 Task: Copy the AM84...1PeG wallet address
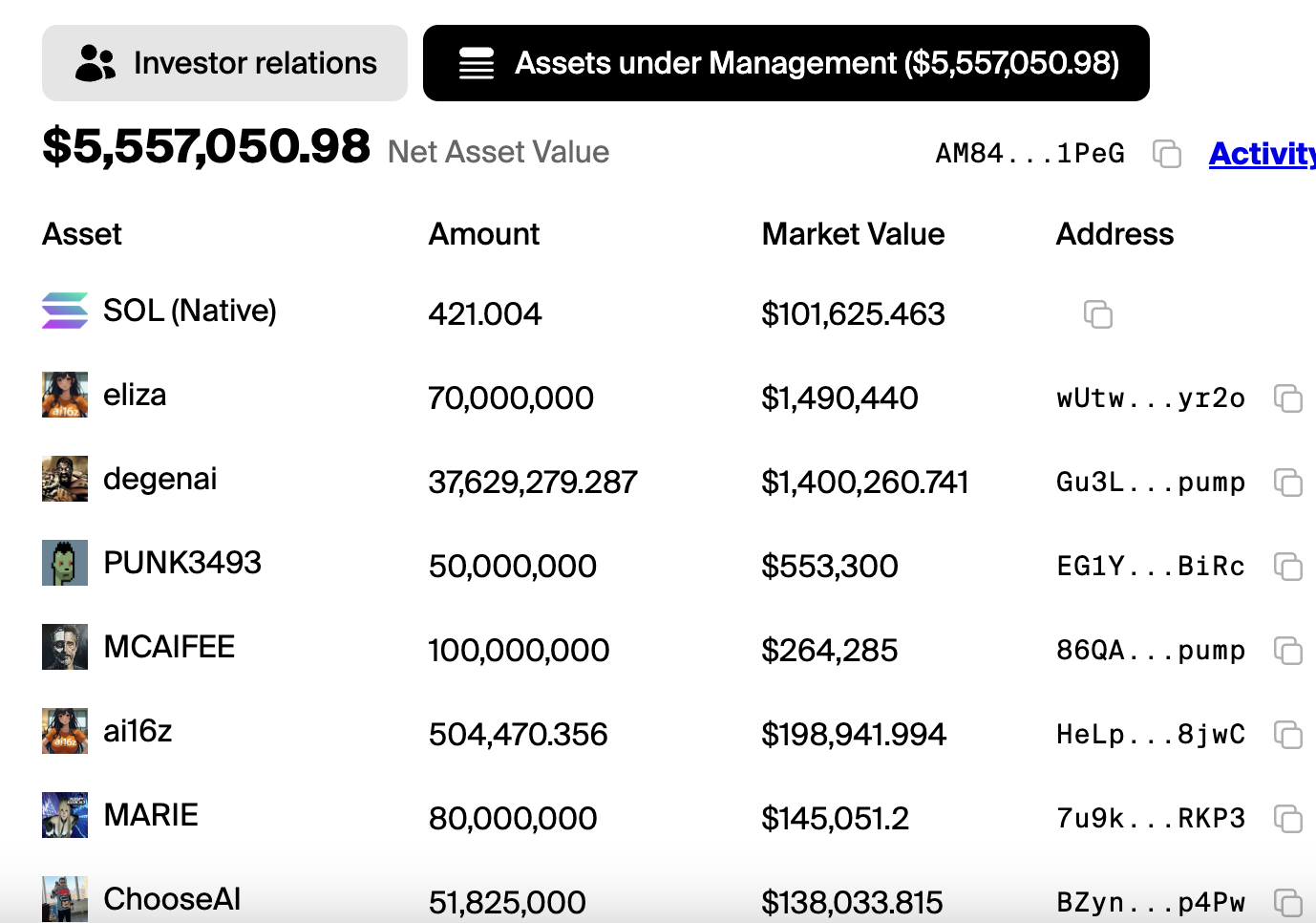click(1166, 154)
